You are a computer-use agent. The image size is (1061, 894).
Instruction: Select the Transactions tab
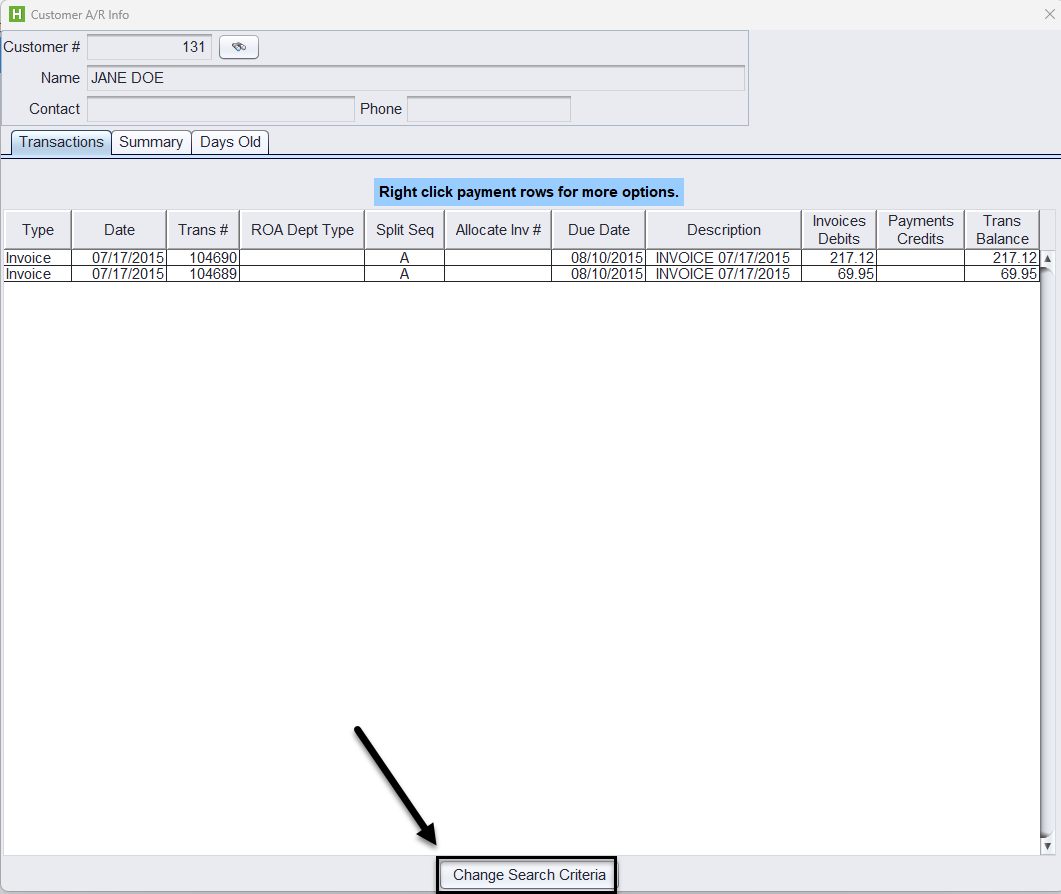coord(61,142)
